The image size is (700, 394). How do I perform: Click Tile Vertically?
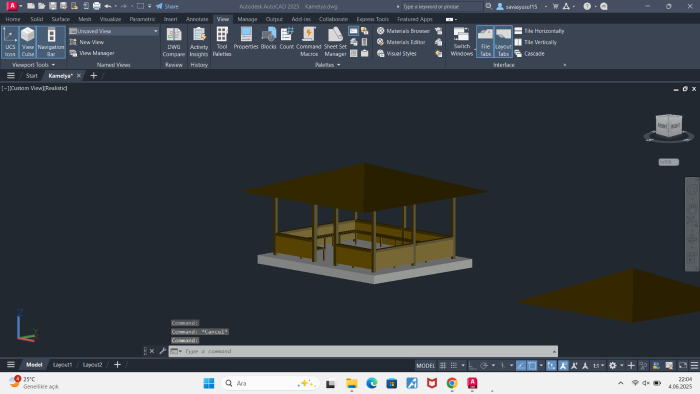536,42
